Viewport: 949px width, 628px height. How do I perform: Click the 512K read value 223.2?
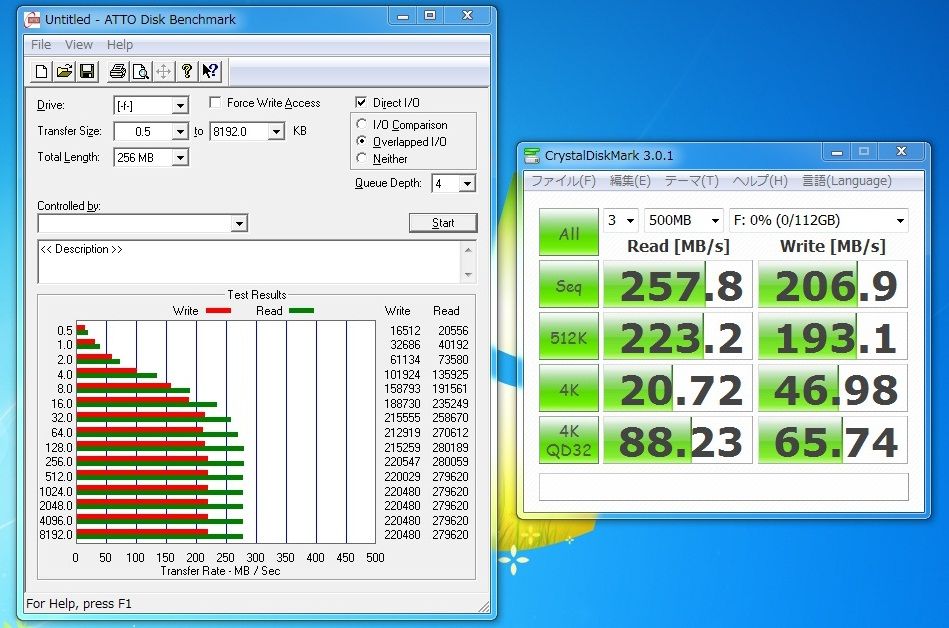(x=678, y=337)
